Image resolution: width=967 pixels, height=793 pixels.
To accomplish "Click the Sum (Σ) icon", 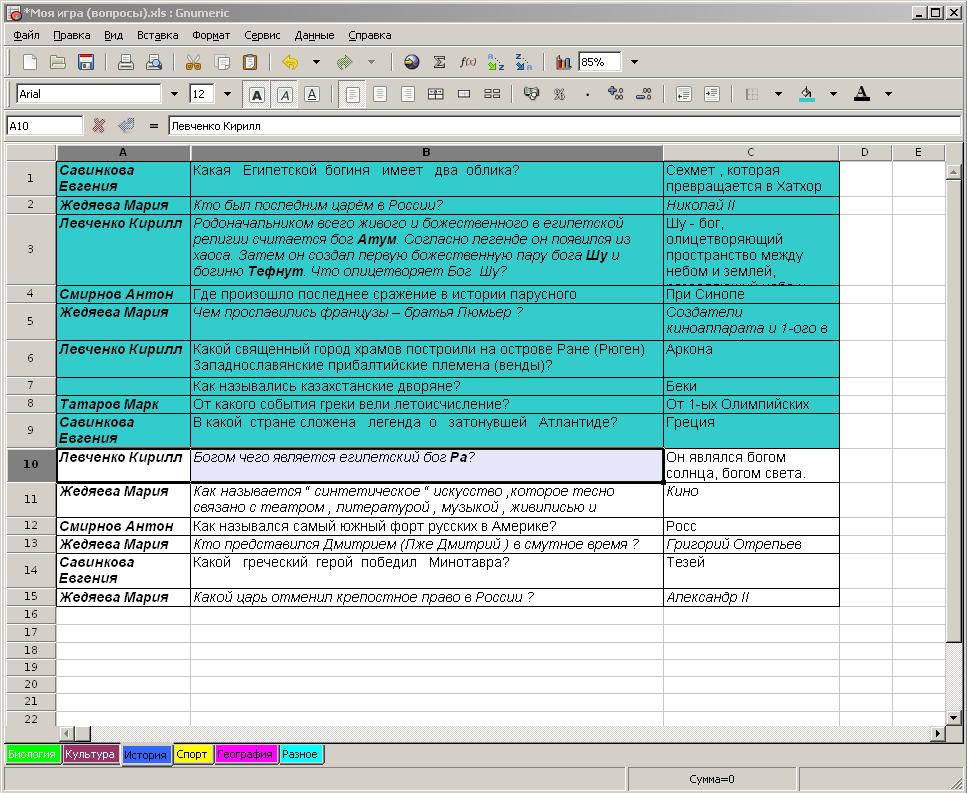I will [439, 62].
